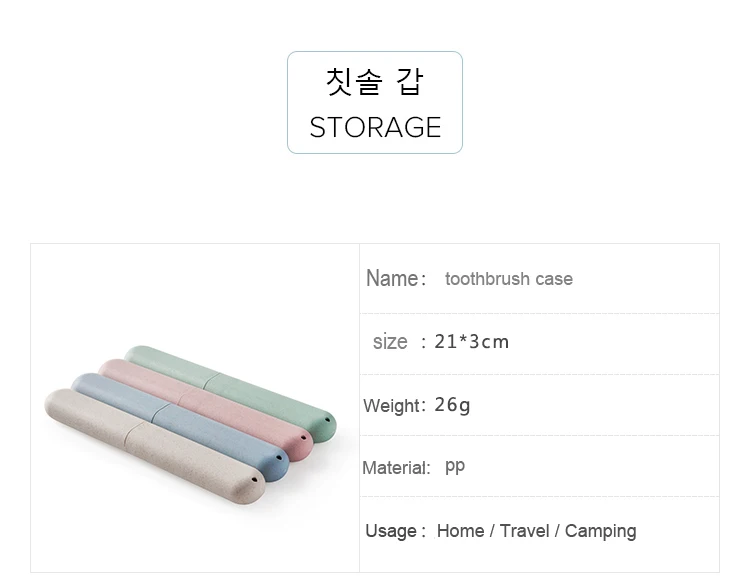The height and width of the screenshot is (588, 750).
Task: Click the Korean title text 칫솔 갑
Action: 374,82
